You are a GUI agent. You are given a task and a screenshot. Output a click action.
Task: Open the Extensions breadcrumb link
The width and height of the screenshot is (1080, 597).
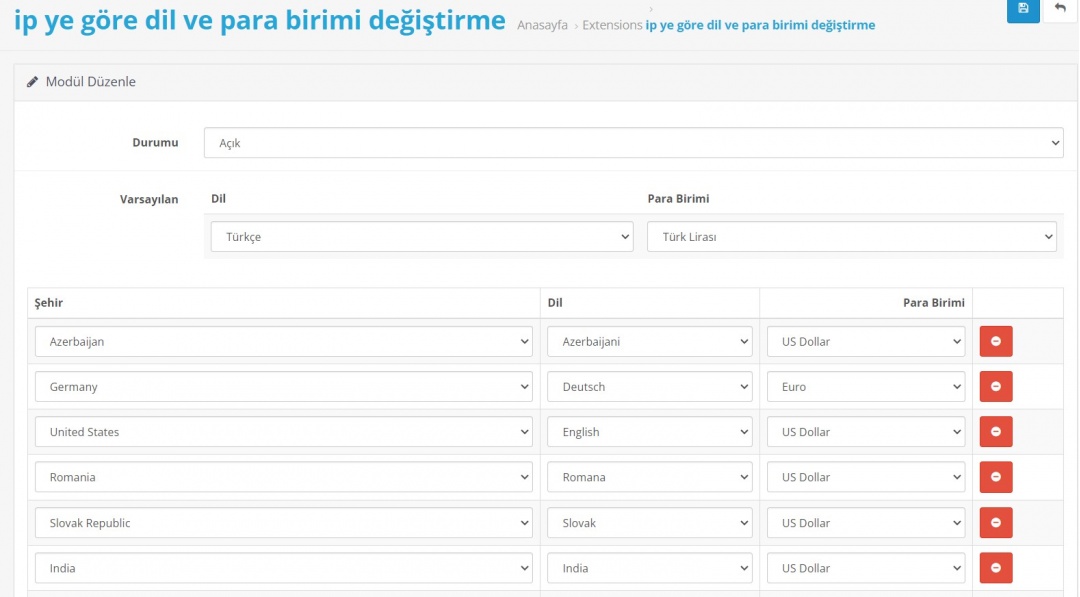(612, 25)
